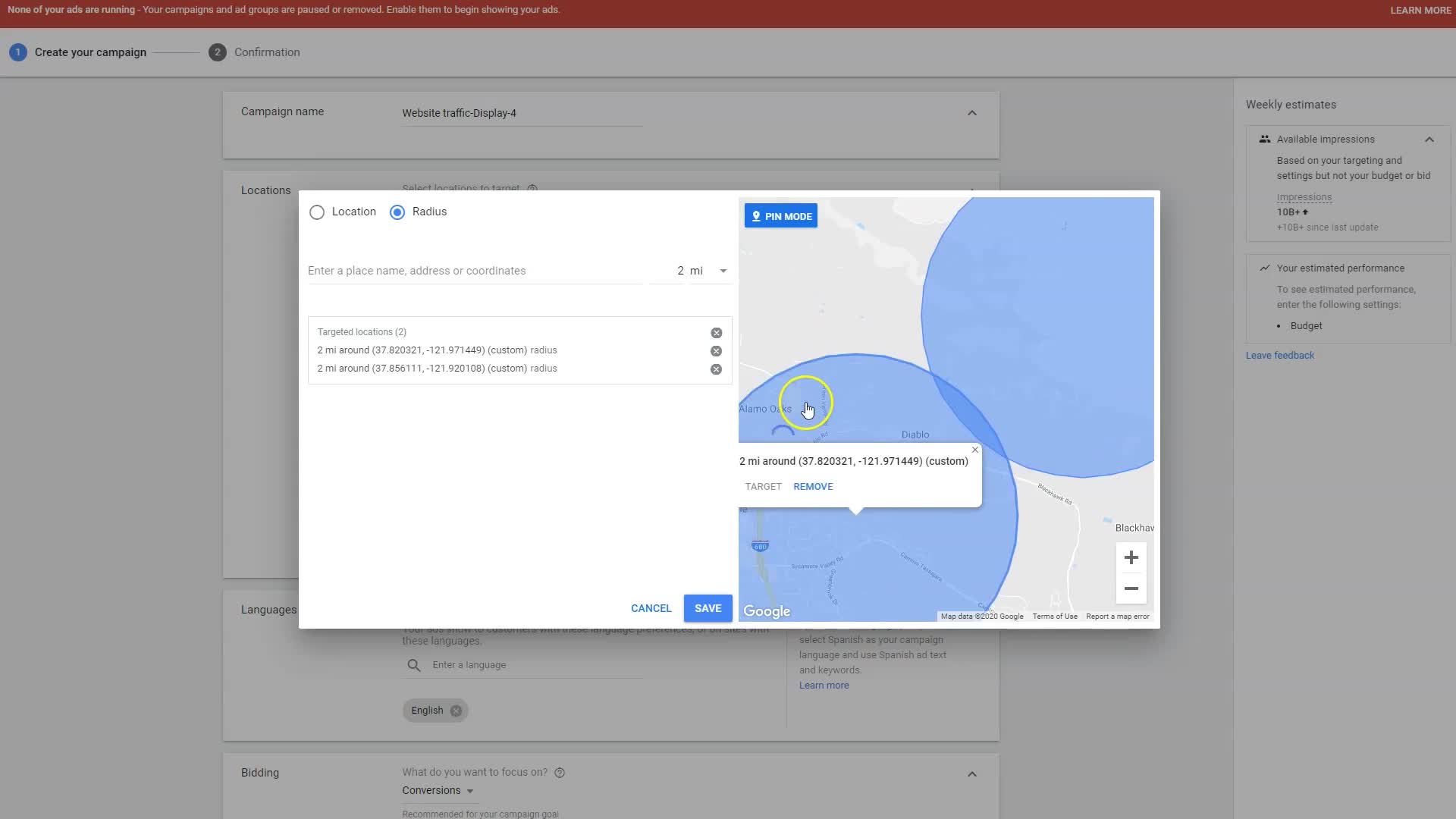1456x819 pixels.
Task: Save the radius targeting
Action: pyautogui.click(x=708, y=608)
